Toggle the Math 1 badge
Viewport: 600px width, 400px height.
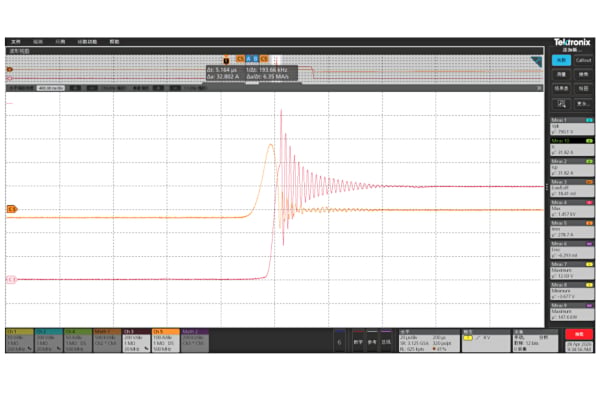pyautogui.click(x=107, y=340)
